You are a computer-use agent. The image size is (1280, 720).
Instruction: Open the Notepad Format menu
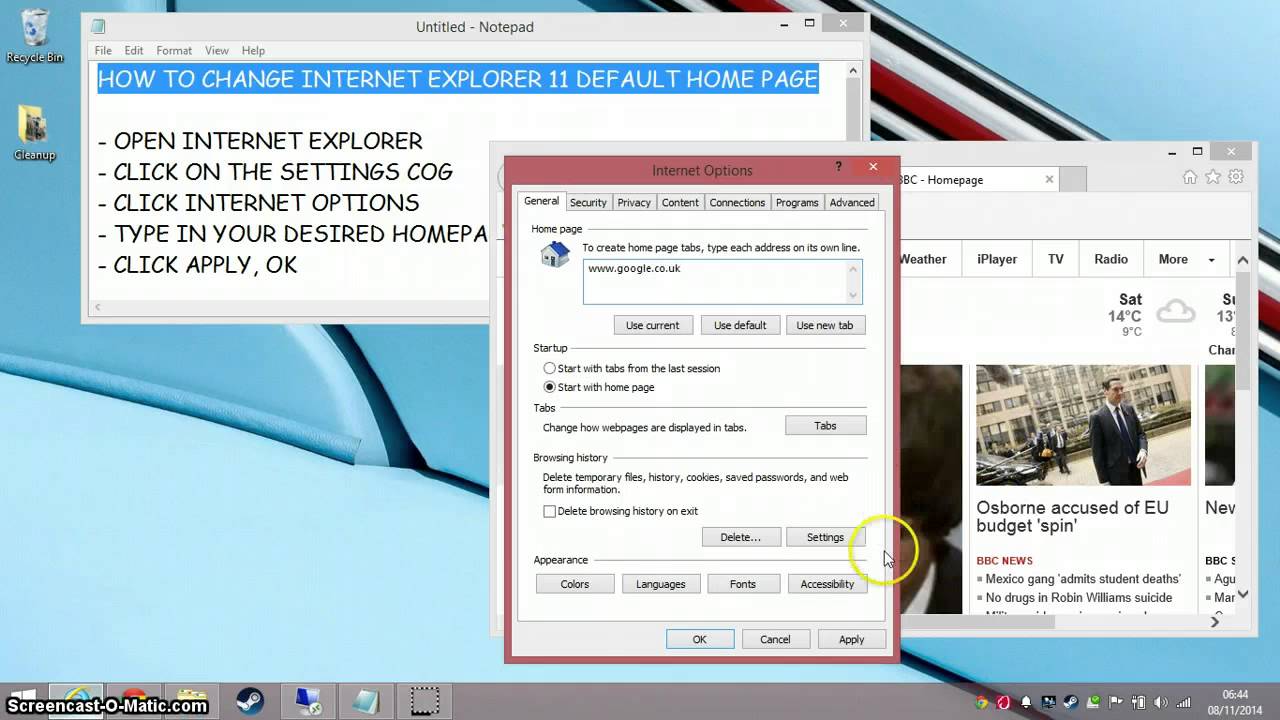[x=174, y=50]
